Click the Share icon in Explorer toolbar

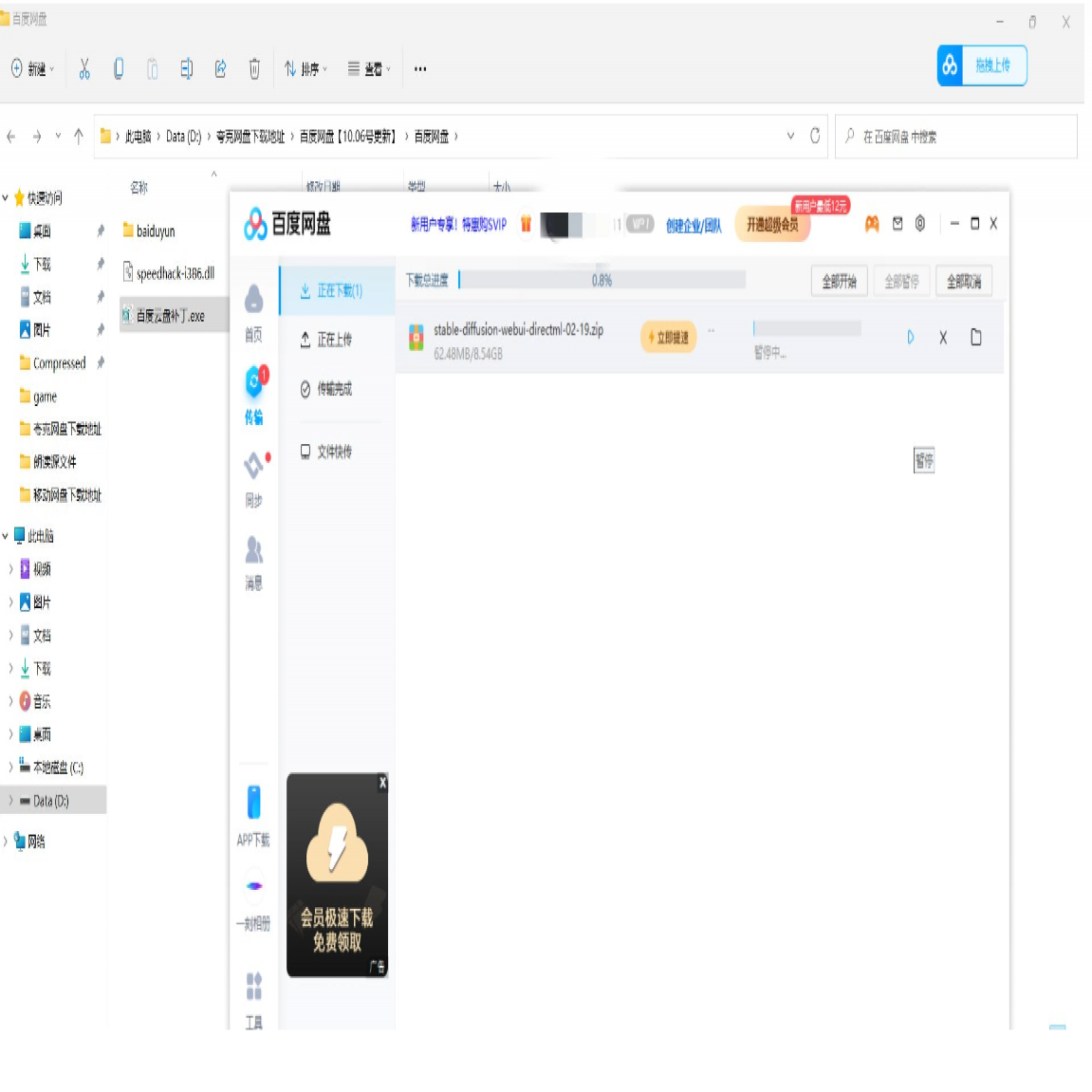(x=221, y=68)
